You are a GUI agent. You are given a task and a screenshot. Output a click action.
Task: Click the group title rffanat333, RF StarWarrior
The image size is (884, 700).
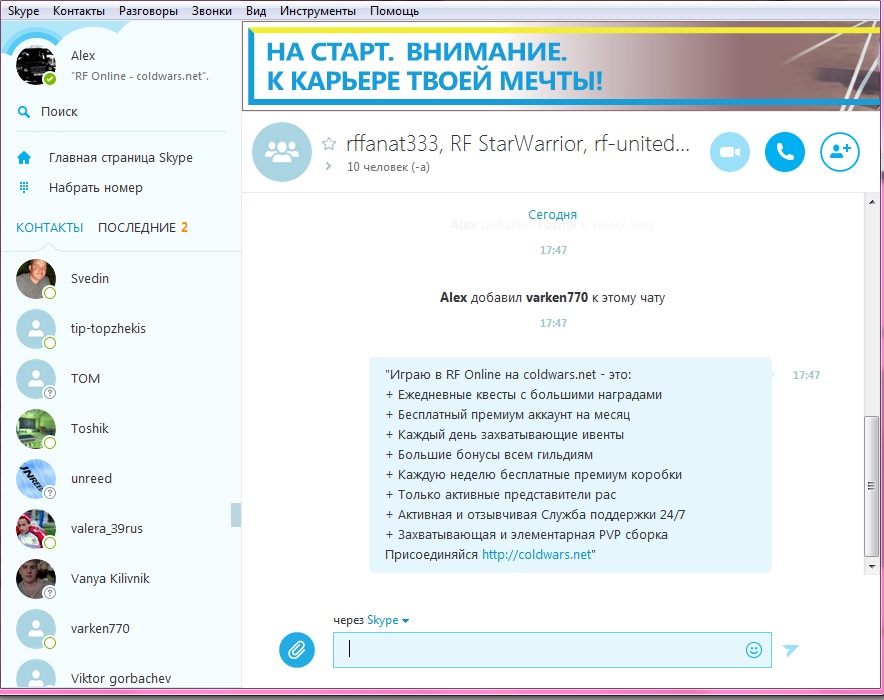[518, 144]
